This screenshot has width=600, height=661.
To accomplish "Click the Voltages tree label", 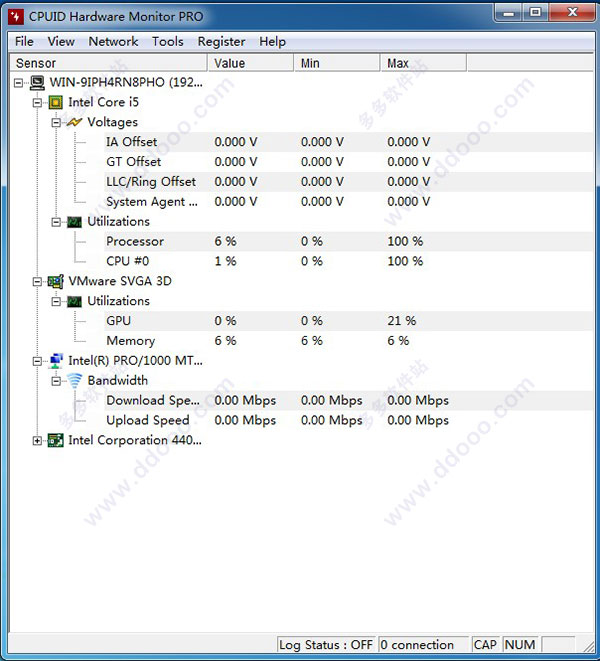I will point(113,122).
